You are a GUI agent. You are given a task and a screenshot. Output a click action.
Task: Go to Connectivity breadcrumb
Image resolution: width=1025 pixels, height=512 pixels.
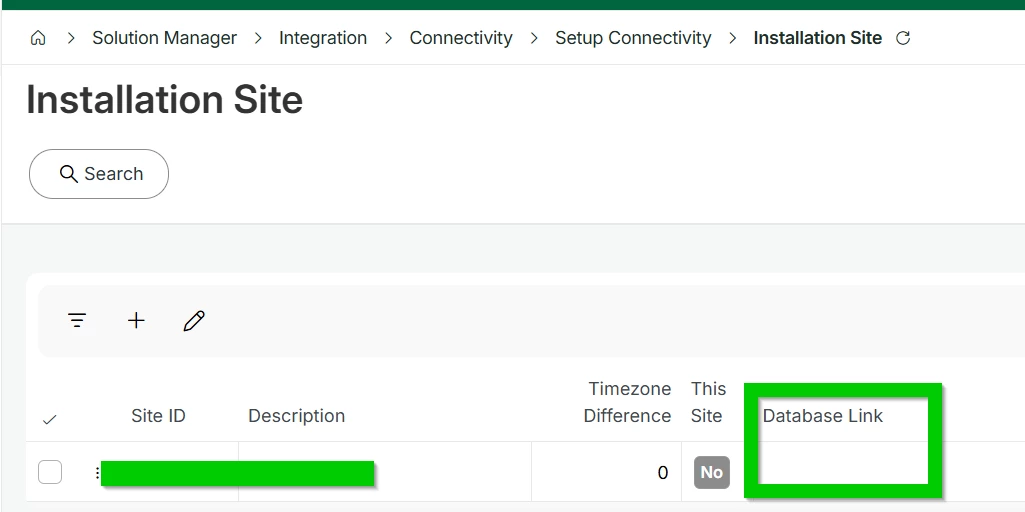tap(461, 38)
